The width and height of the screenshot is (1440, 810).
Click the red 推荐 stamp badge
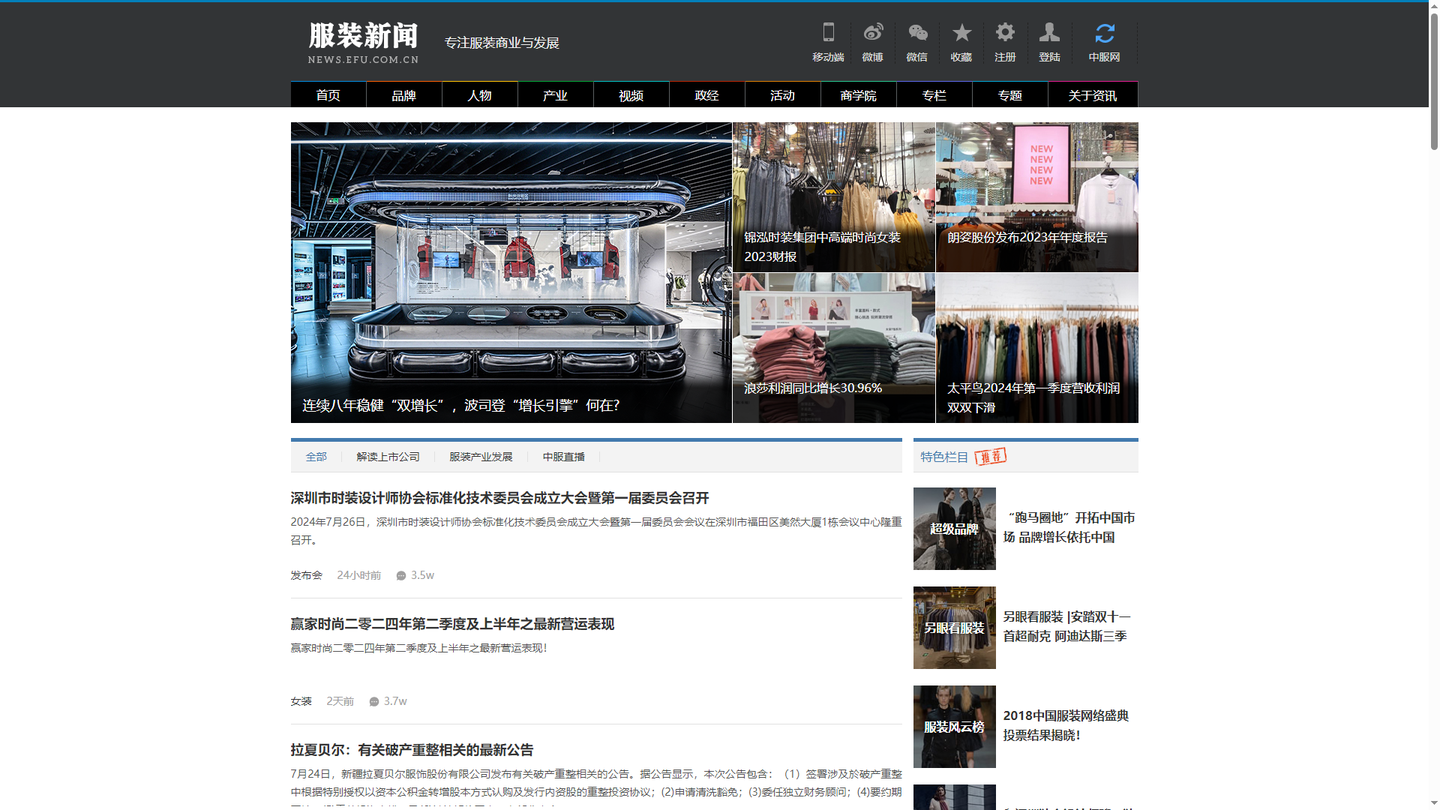[990, 456]
